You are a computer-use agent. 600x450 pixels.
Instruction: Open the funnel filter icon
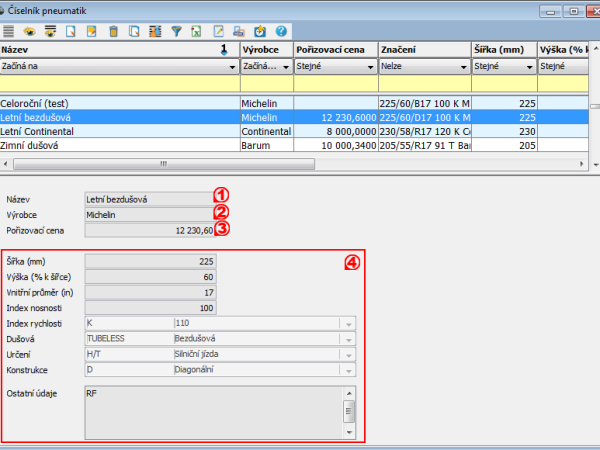coord(175,32)
